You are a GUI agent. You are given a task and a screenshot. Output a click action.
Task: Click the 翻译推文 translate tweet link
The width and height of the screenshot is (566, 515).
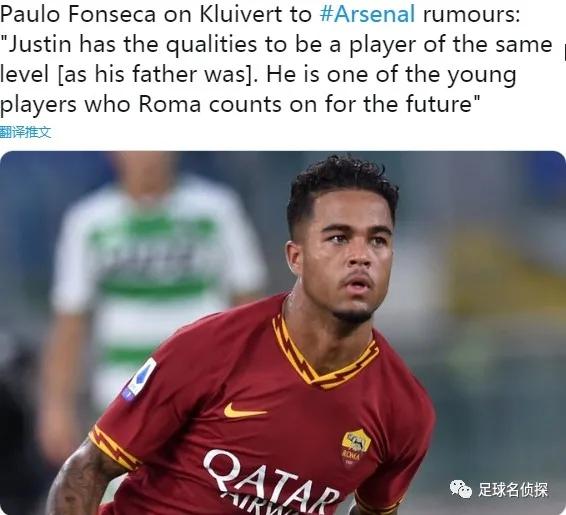click(x=26, y=132)
